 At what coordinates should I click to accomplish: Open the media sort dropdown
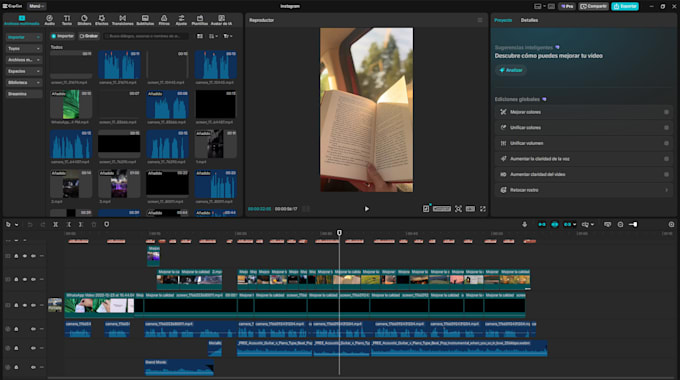coord(213,36)
